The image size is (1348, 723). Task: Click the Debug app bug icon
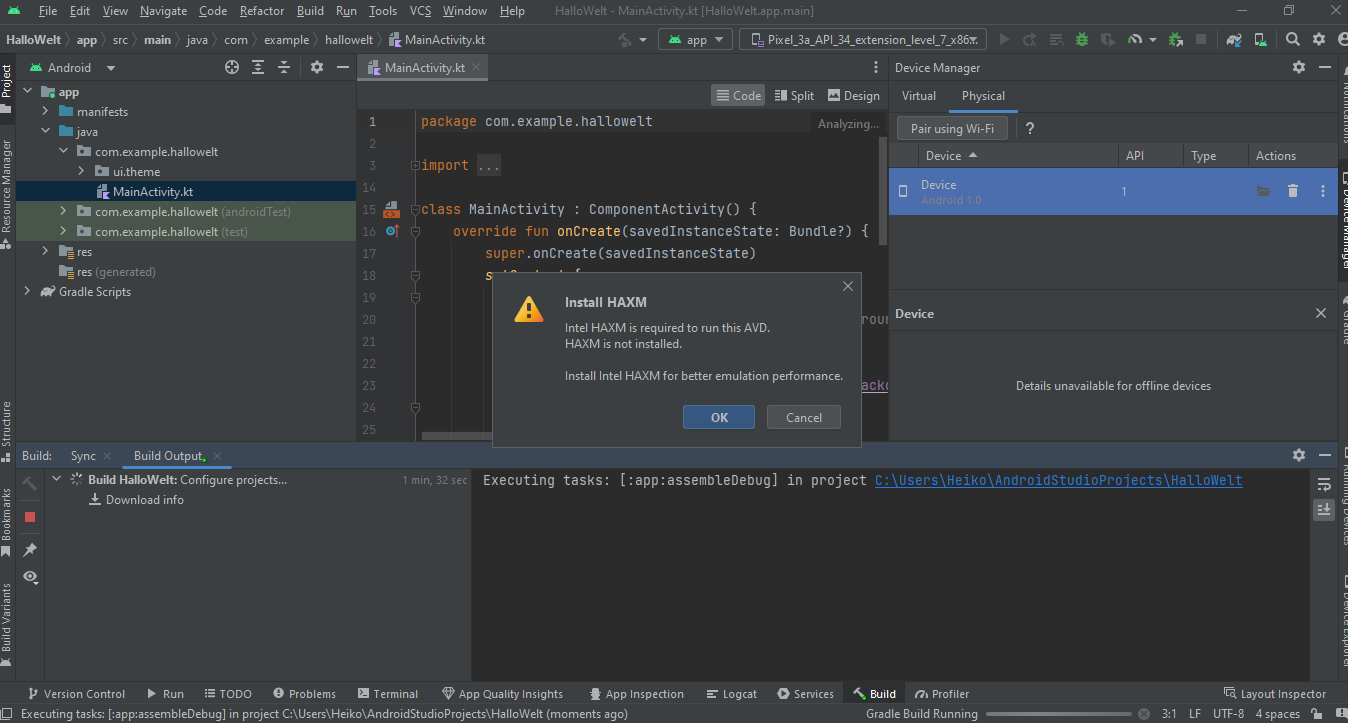tap(1082, 40)
